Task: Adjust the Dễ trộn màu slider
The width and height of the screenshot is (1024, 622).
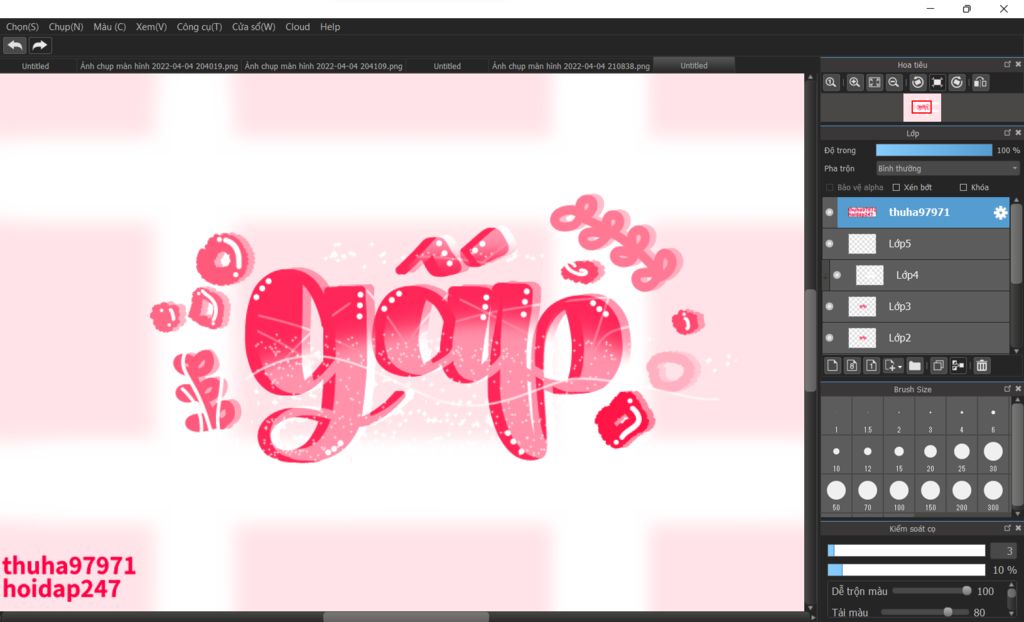Action: (932, 591)
